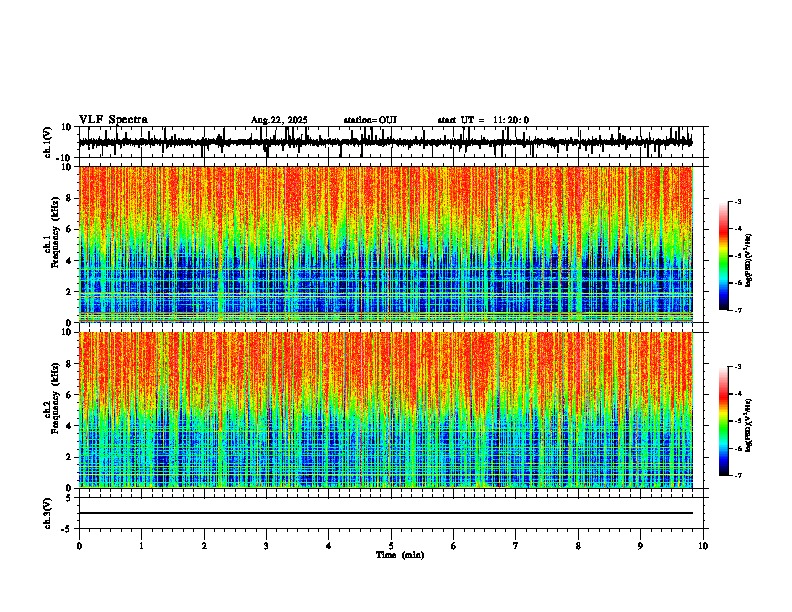Click the "ch.1(V)" waveform axis label
This screenshot has height=612, width=792.
[47, 142]
